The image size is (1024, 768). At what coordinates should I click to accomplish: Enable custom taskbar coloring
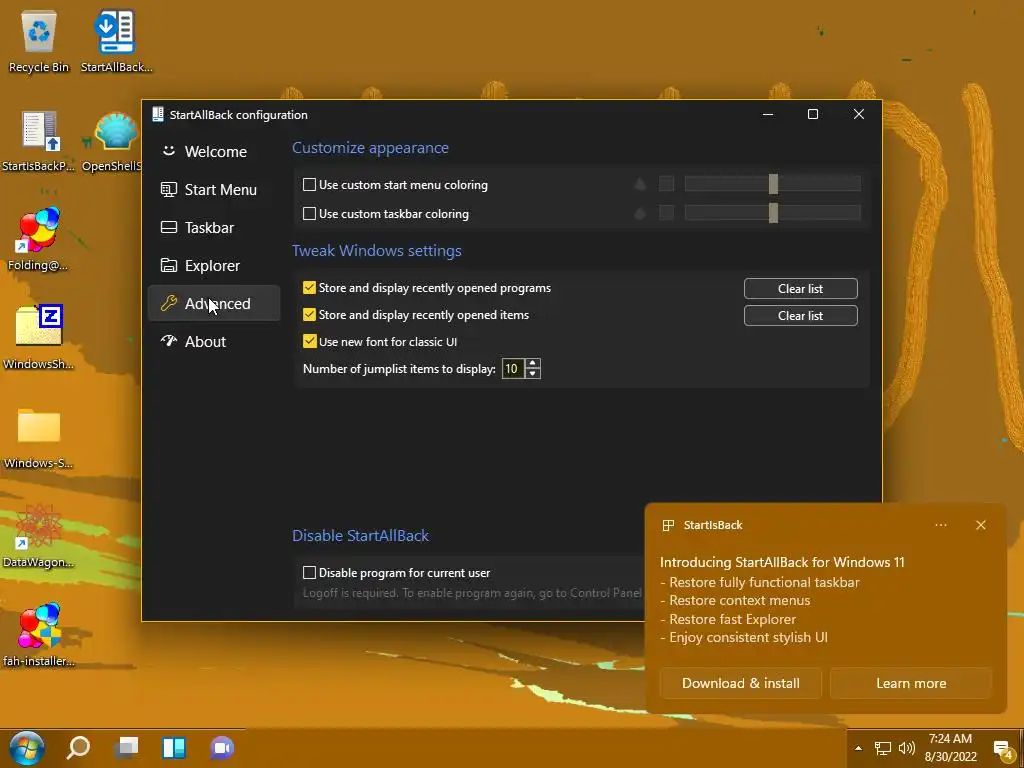pos(310,214)
